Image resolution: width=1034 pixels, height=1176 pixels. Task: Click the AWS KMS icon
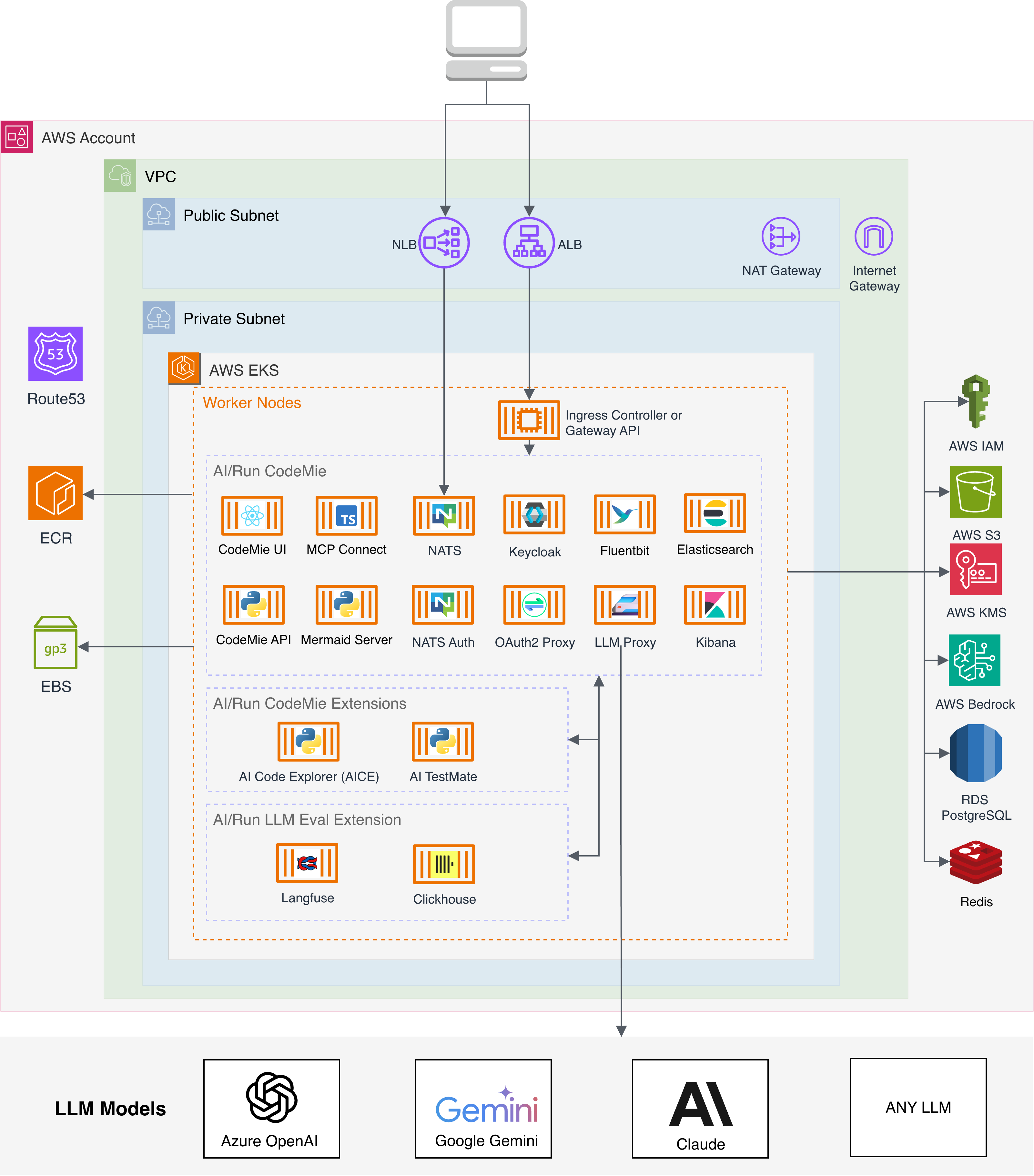(976, 570)
